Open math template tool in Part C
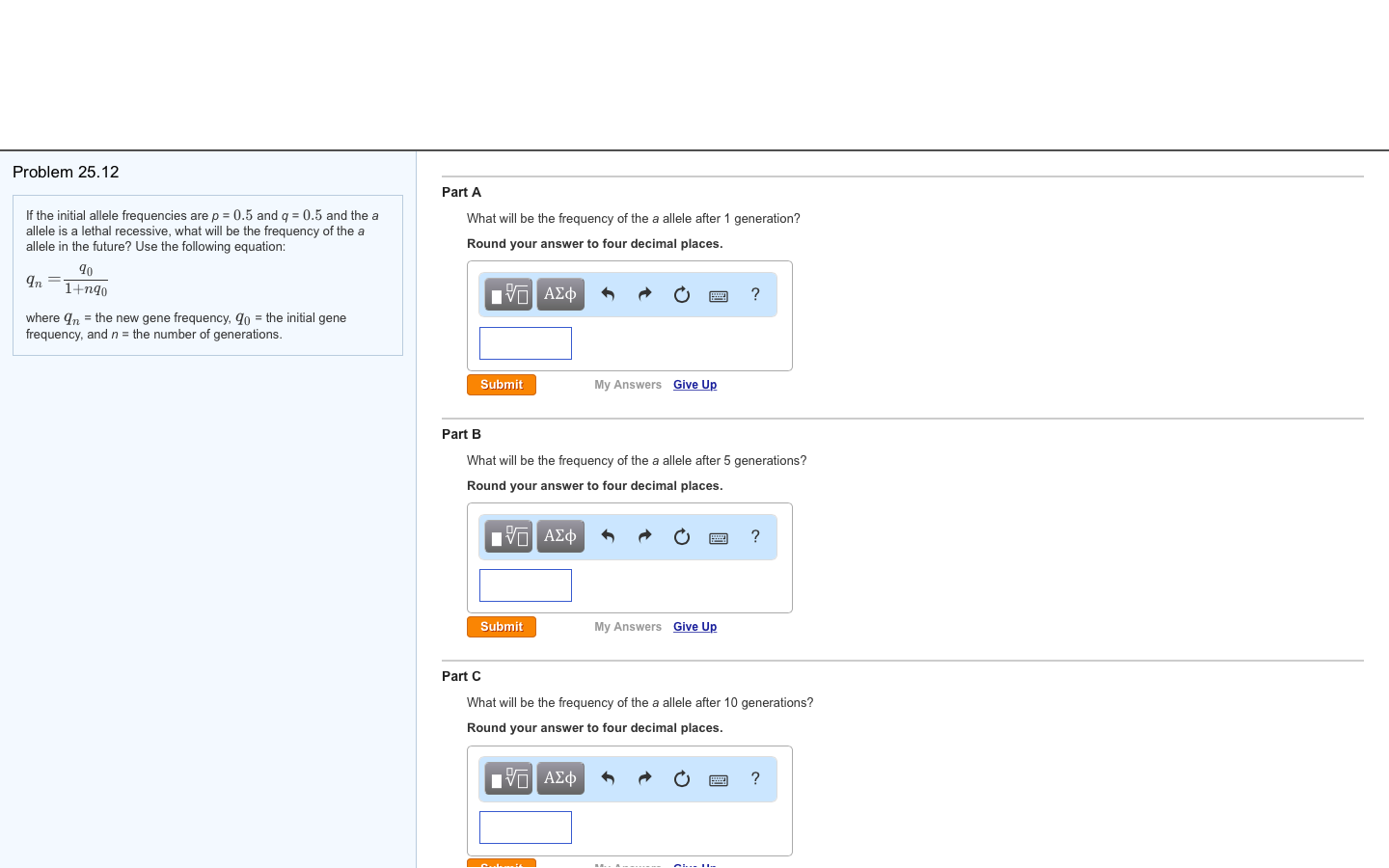This screenshot has width=1389, height=868. pyautogui.click(x=508, y=778)
